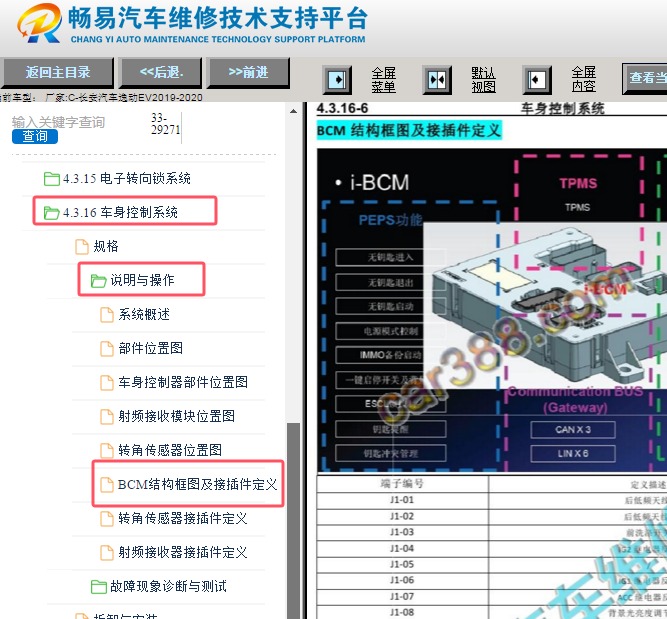667x619 pixels.
Task: Click the J1-07 terminal cell
Action: point(402,596)
